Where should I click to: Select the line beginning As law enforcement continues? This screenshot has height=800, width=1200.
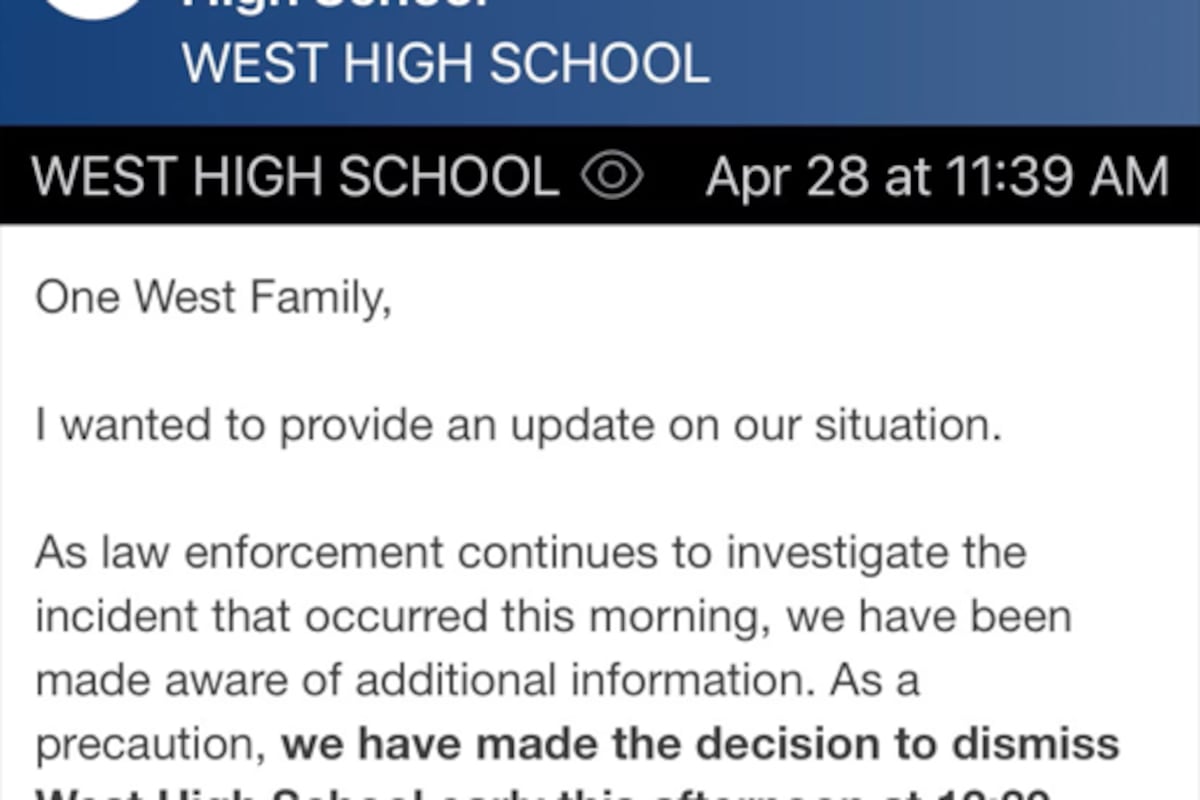[x=531, y=553]
